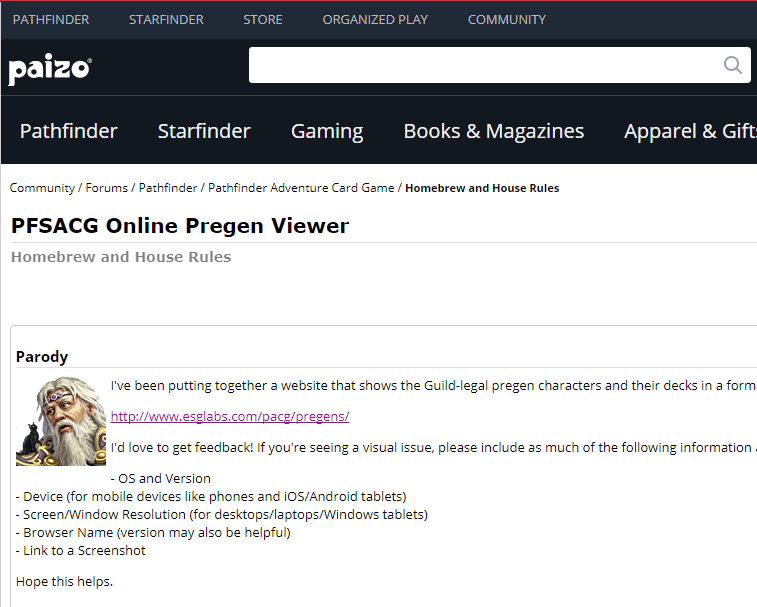Go to the Forums breadcrumb

coord(107,188)
